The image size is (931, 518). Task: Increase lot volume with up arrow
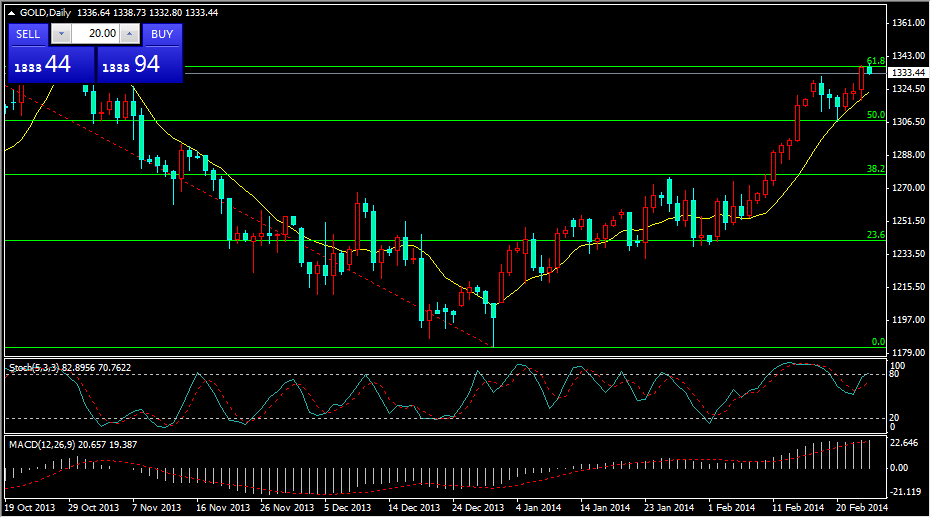[x=129, y=34]
